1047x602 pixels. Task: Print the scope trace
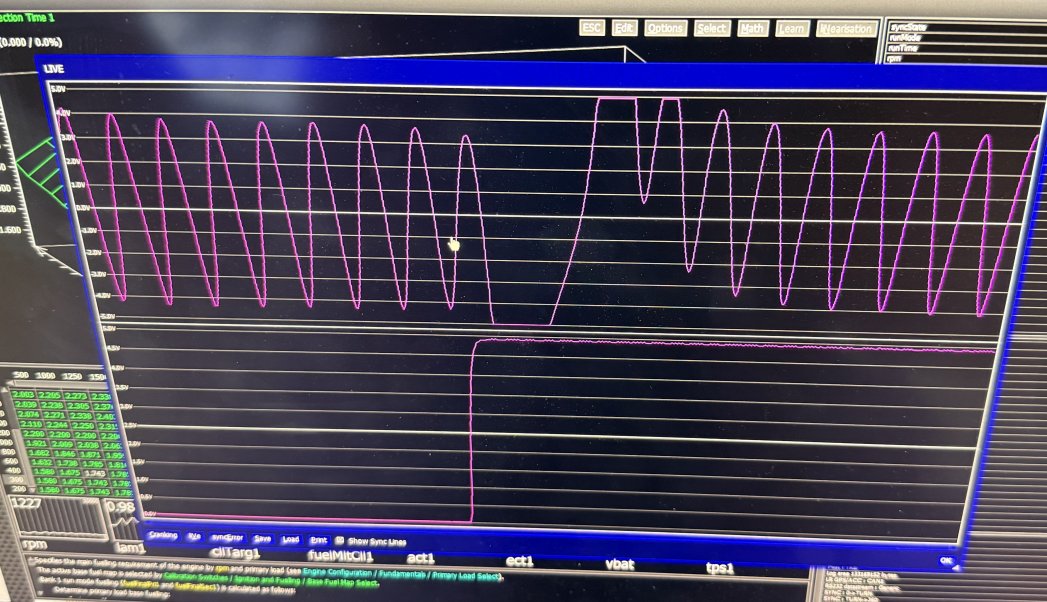[318, 539]
